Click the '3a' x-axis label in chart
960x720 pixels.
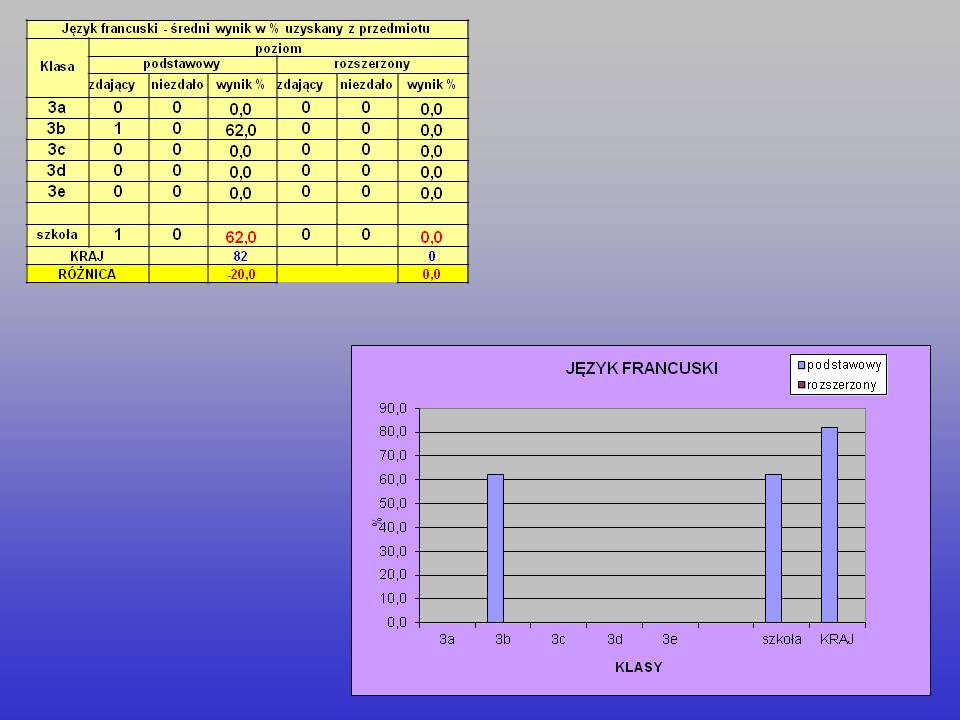click(447, 639)
